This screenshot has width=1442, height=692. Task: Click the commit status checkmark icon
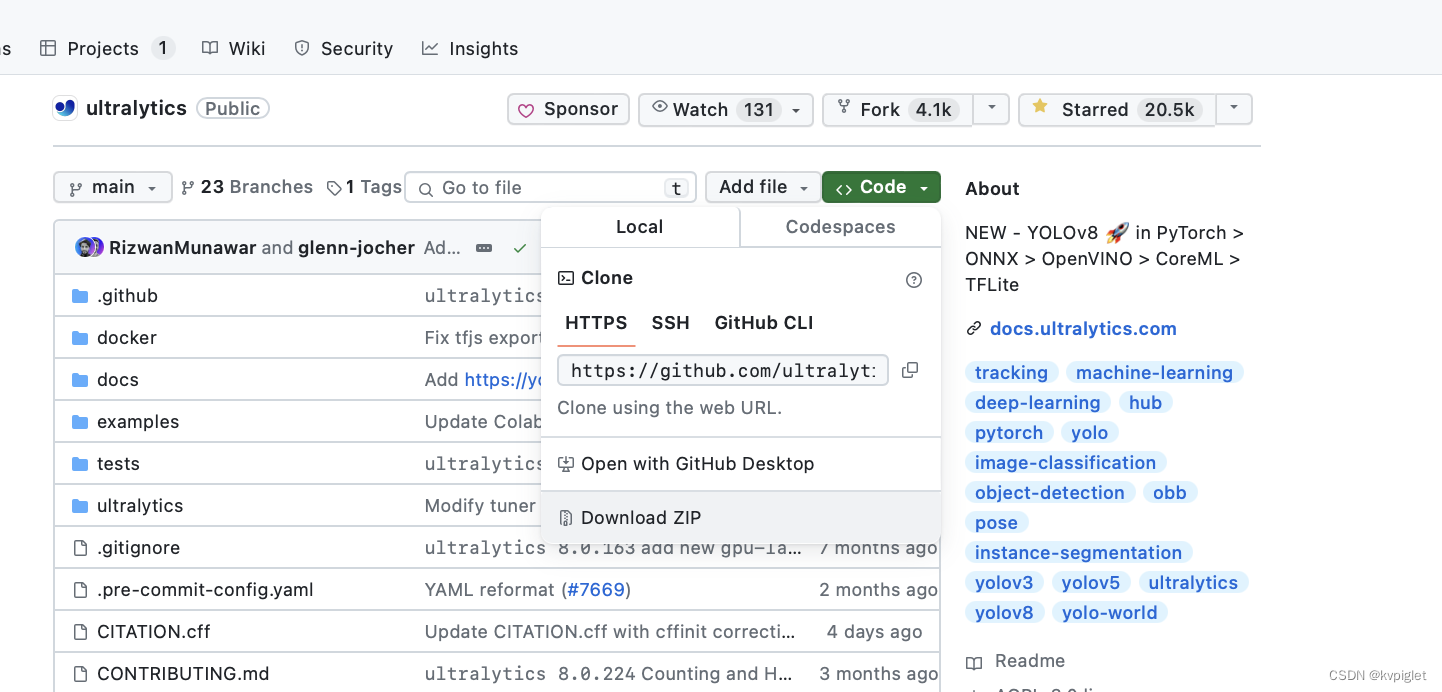[519, 247]
